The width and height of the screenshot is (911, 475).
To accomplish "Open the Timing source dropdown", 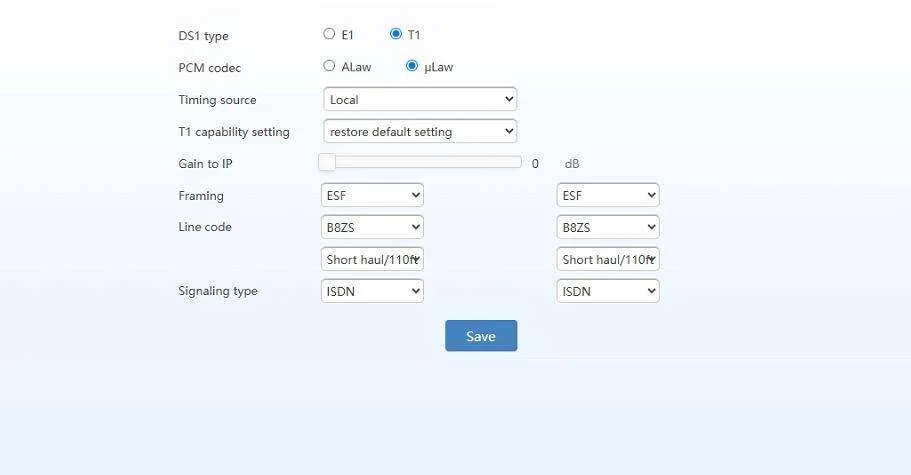I will pos(420,99).
